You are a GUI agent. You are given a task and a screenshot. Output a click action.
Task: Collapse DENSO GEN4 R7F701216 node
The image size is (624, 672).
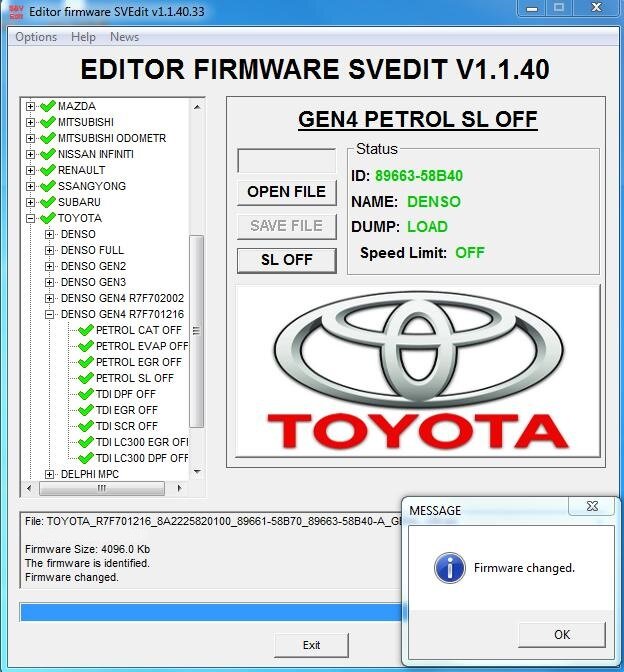(49, 315)
